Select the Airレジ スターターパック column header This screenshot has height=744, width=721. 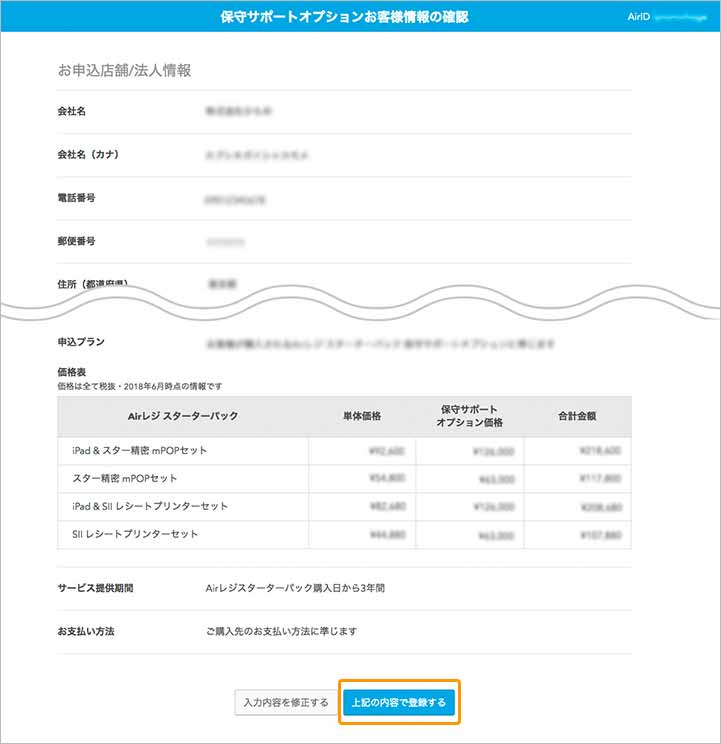pyautogui.click(x=184, y=415)
